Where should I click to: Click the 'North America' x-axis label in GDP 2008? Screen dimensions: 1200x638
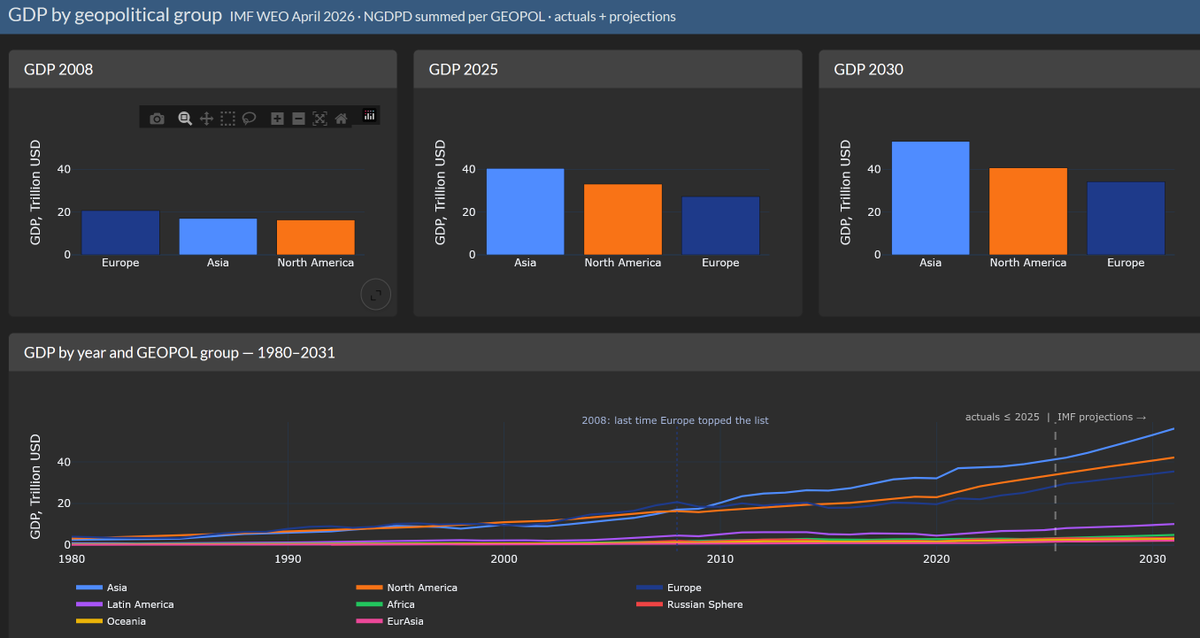click(316, 263)
